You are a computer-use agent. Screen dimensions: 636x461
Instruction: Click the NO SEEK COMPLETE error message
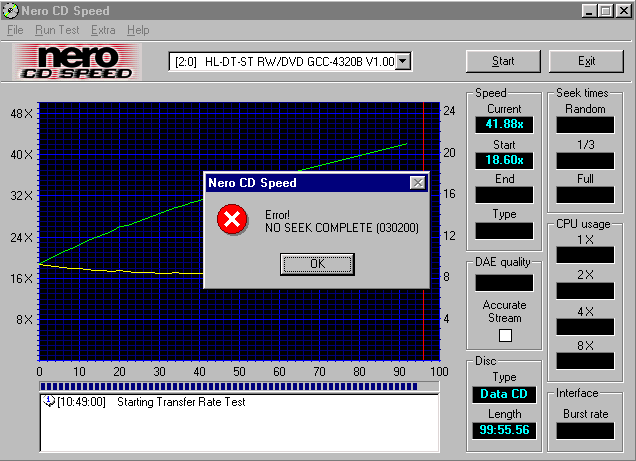tap(342, 228)
